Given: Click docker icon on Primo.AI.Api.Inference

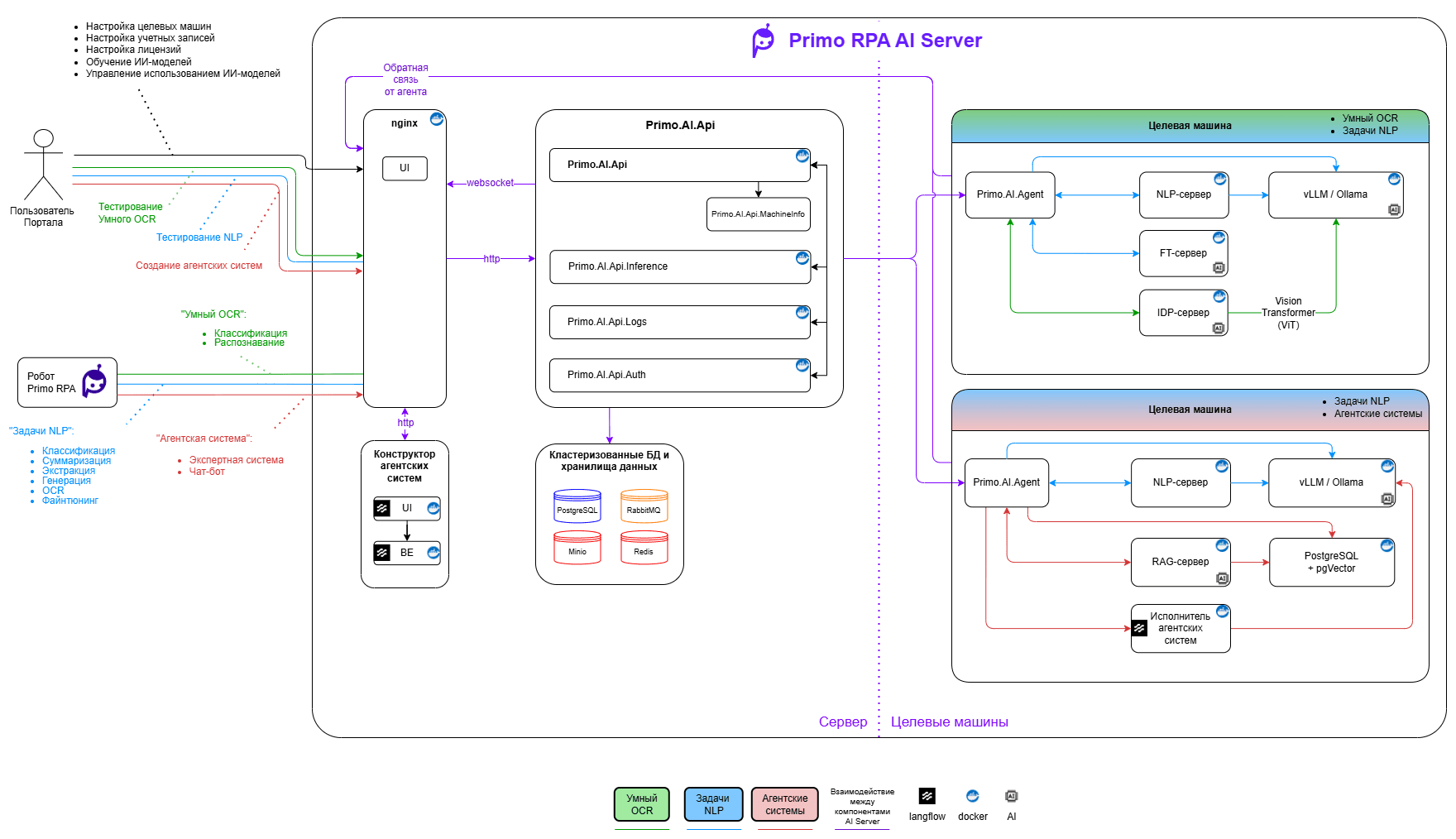Looking at the screenshot, I should pos(802,258).
